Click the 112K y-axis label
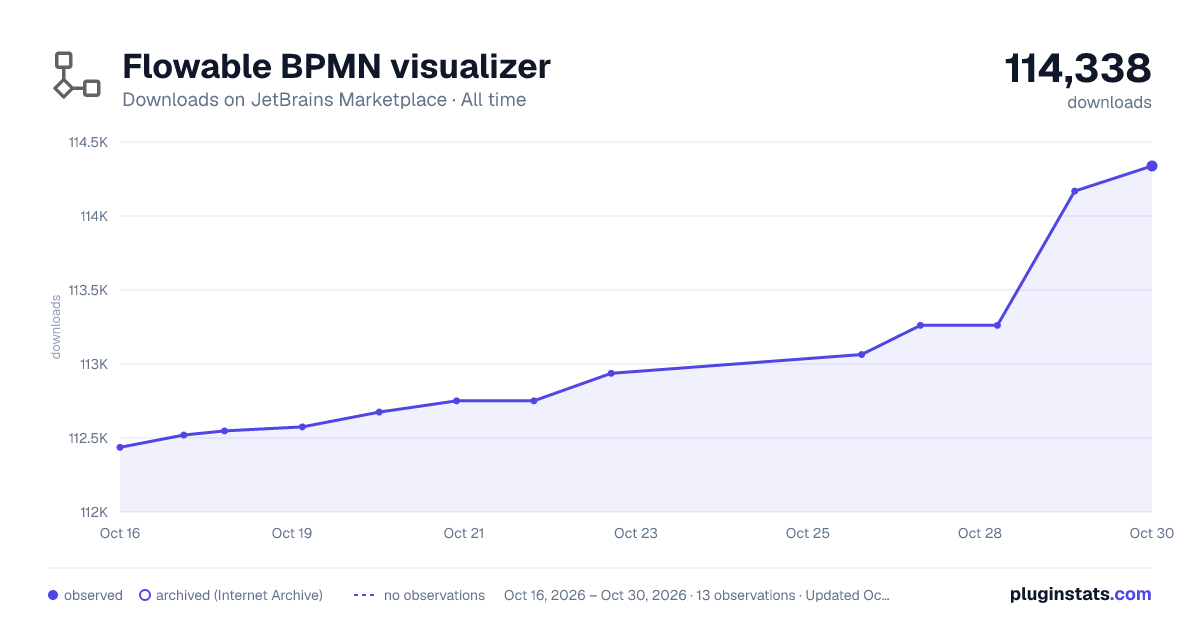Image resolution: width=1200 pixels, height=630 pixels. (94, 512)
